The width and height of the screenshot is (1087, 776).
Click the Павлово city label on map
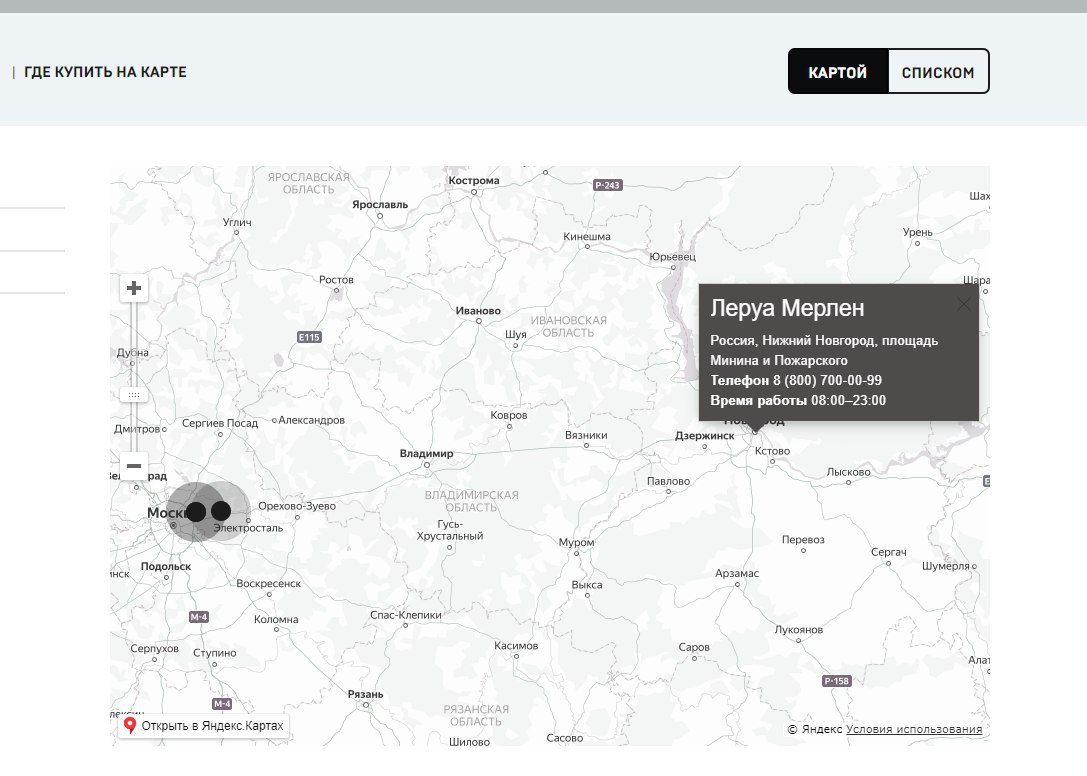[x=668, y=481]
